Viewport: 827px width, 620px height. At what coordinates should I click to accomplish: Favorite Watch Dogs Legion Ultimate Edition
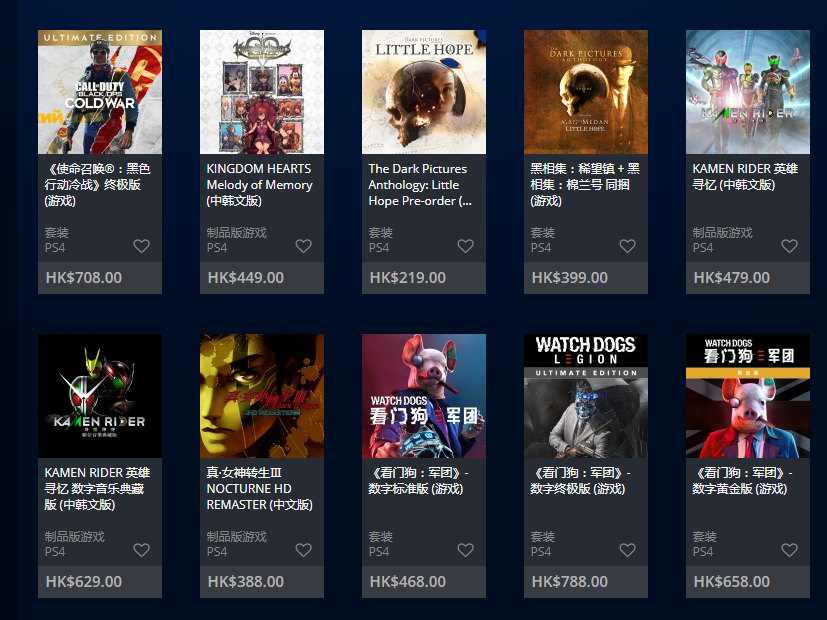(x=627, y=550)
